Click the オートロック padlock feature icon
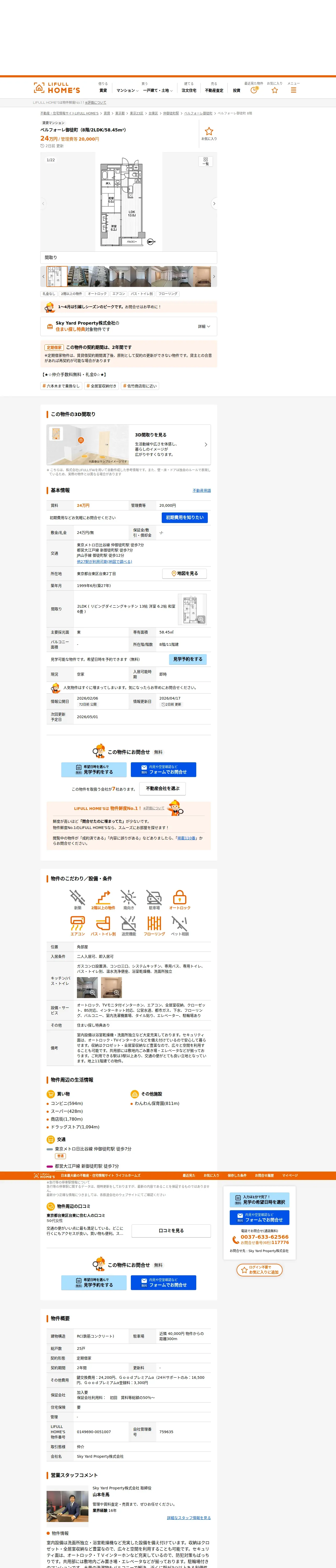Image resolution: width=336 pixels, height=1568 pixels. click(x=180, y=900)
